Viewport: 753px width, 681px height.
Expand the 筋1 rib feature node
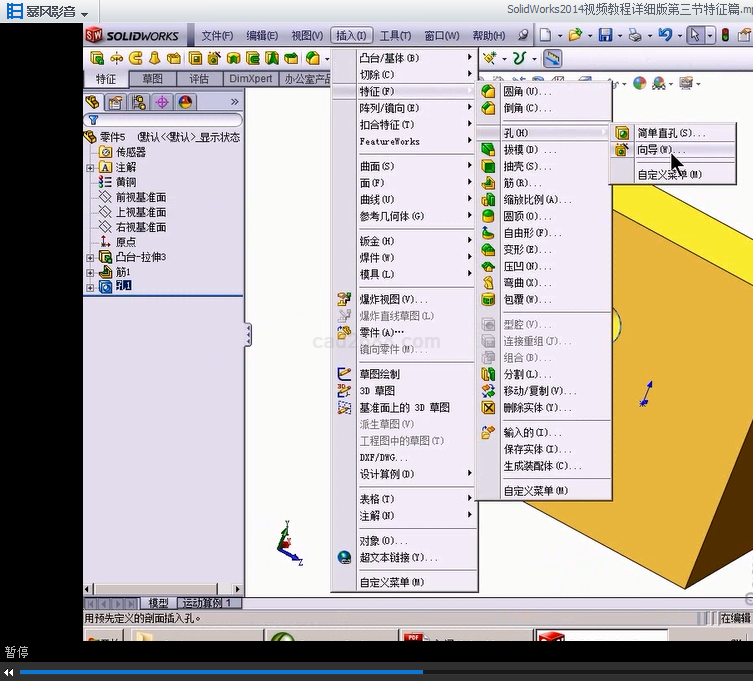pyautogui.click(x=91, y=272)
